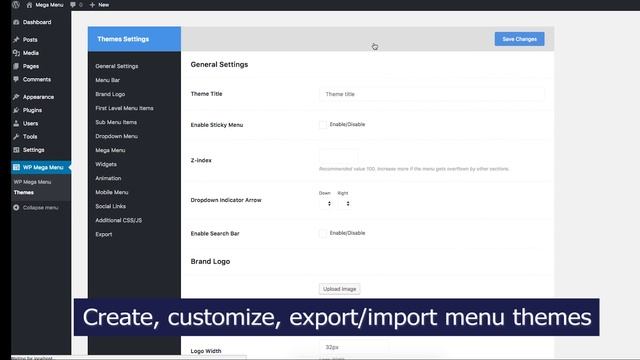
Task: Go to Settings in sidebar
Action: point(33,150)
